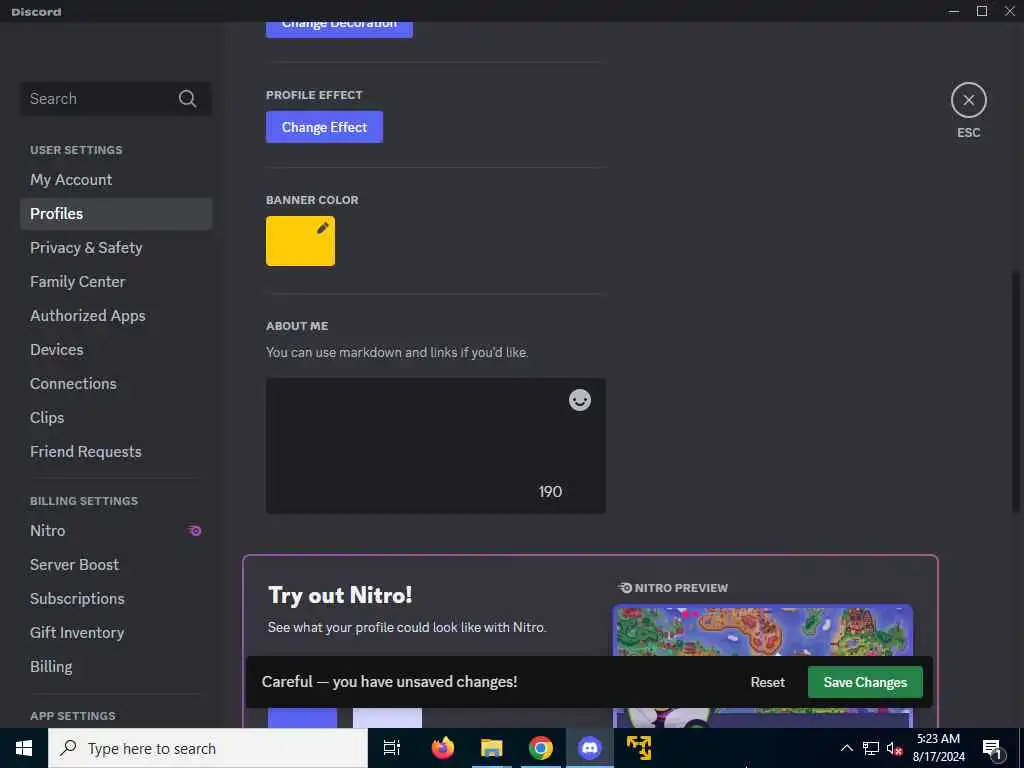The height and width of the screenshot is (768, 1024).
Task: Launch Firefox from the taskbar
Action: 443,748
